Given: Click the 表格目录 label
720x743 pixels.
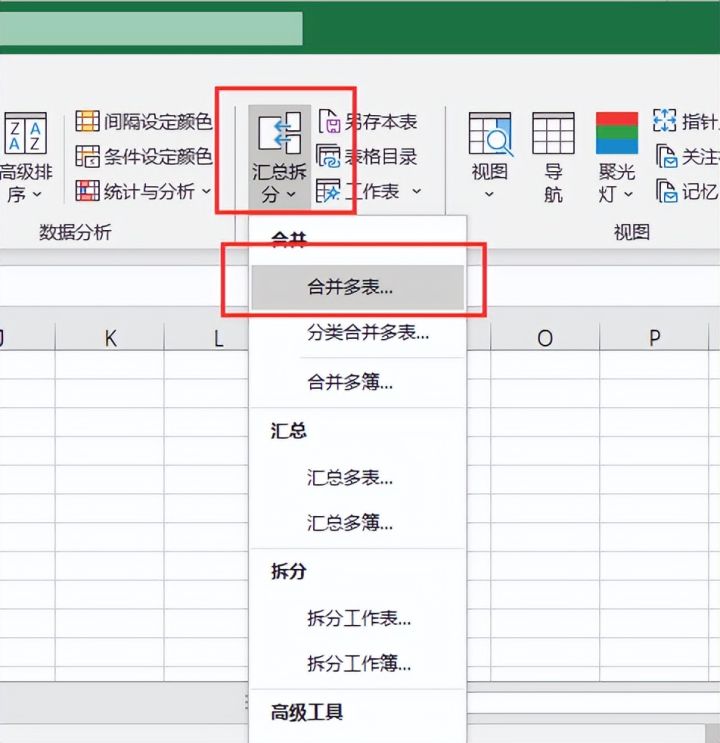Looking at the screenshot, I should 381,156.
